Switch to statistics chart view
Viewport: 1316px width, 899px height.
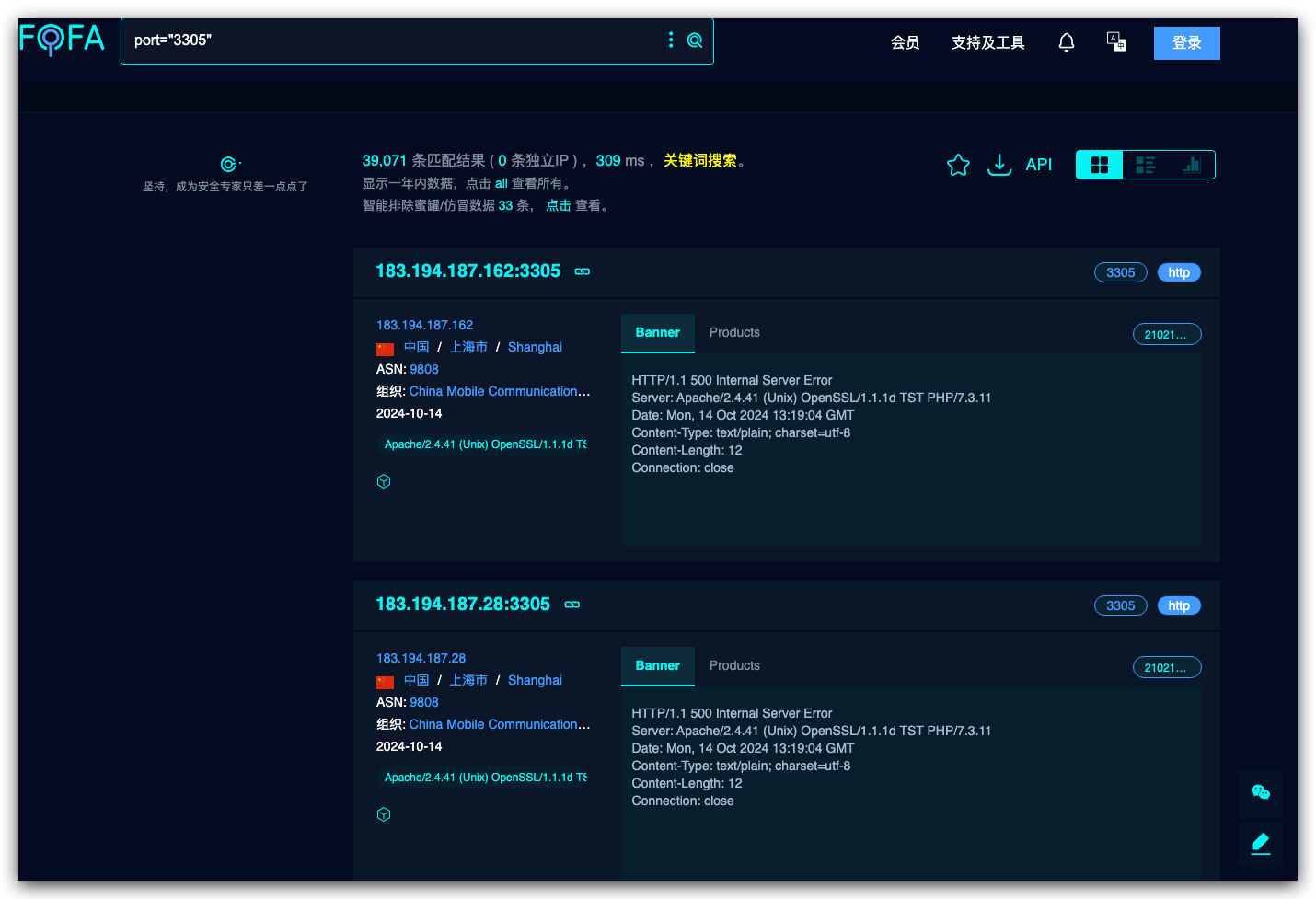pyautogui.click(x=1192, y=165)
